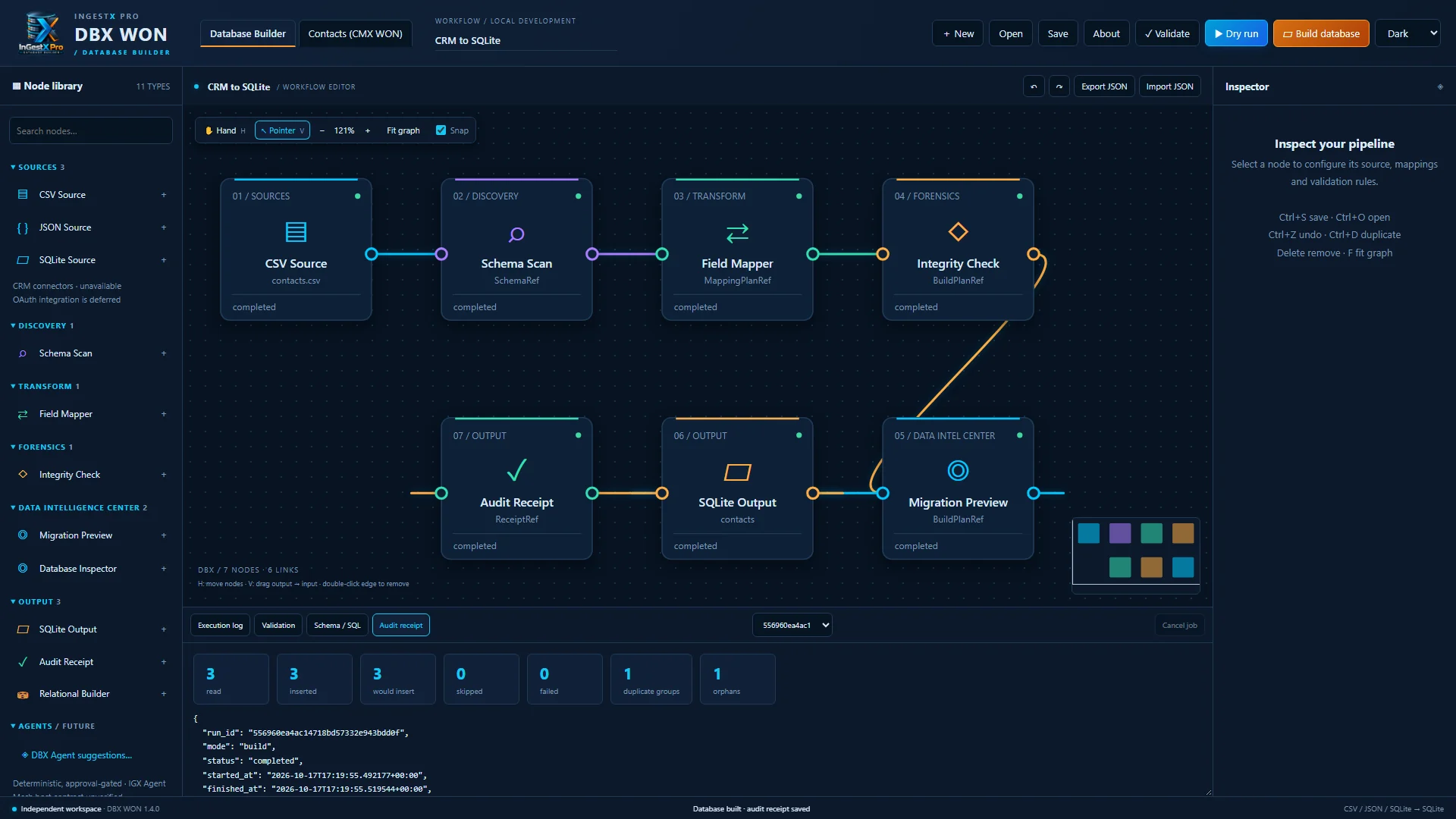Click the DBX WON logo
This screenshot has height=819, width=1456.
(x=41, y=33)
